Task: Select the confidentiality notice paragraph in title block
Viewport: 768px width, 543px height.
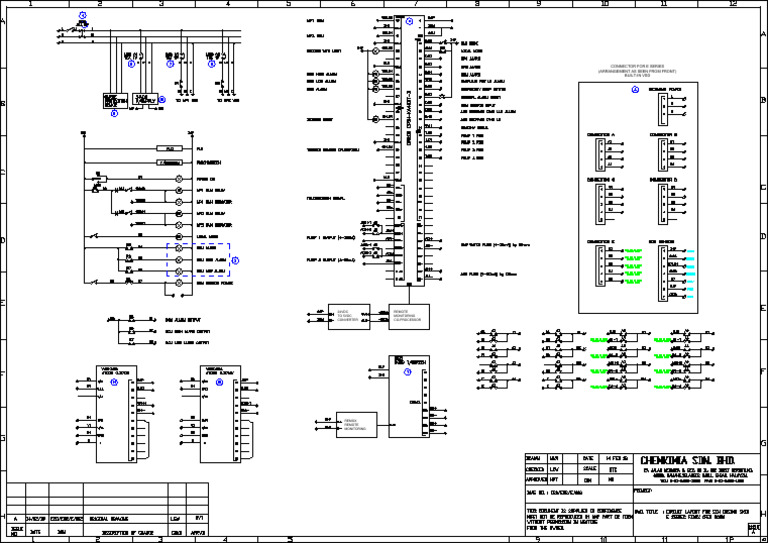Action: coord(579,519)
